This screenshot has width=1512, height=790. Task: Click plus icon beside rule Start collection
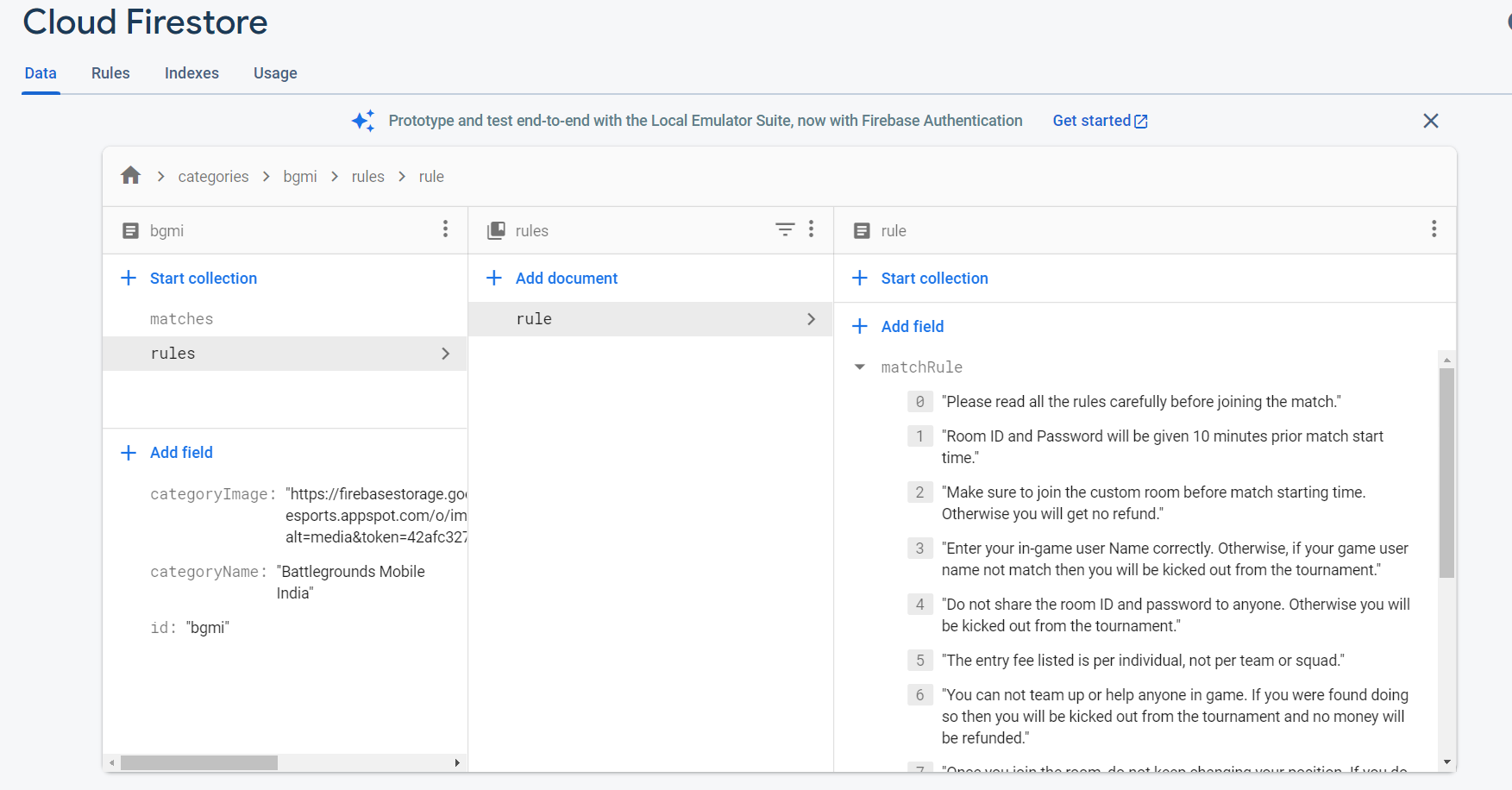tap(860, 278)
